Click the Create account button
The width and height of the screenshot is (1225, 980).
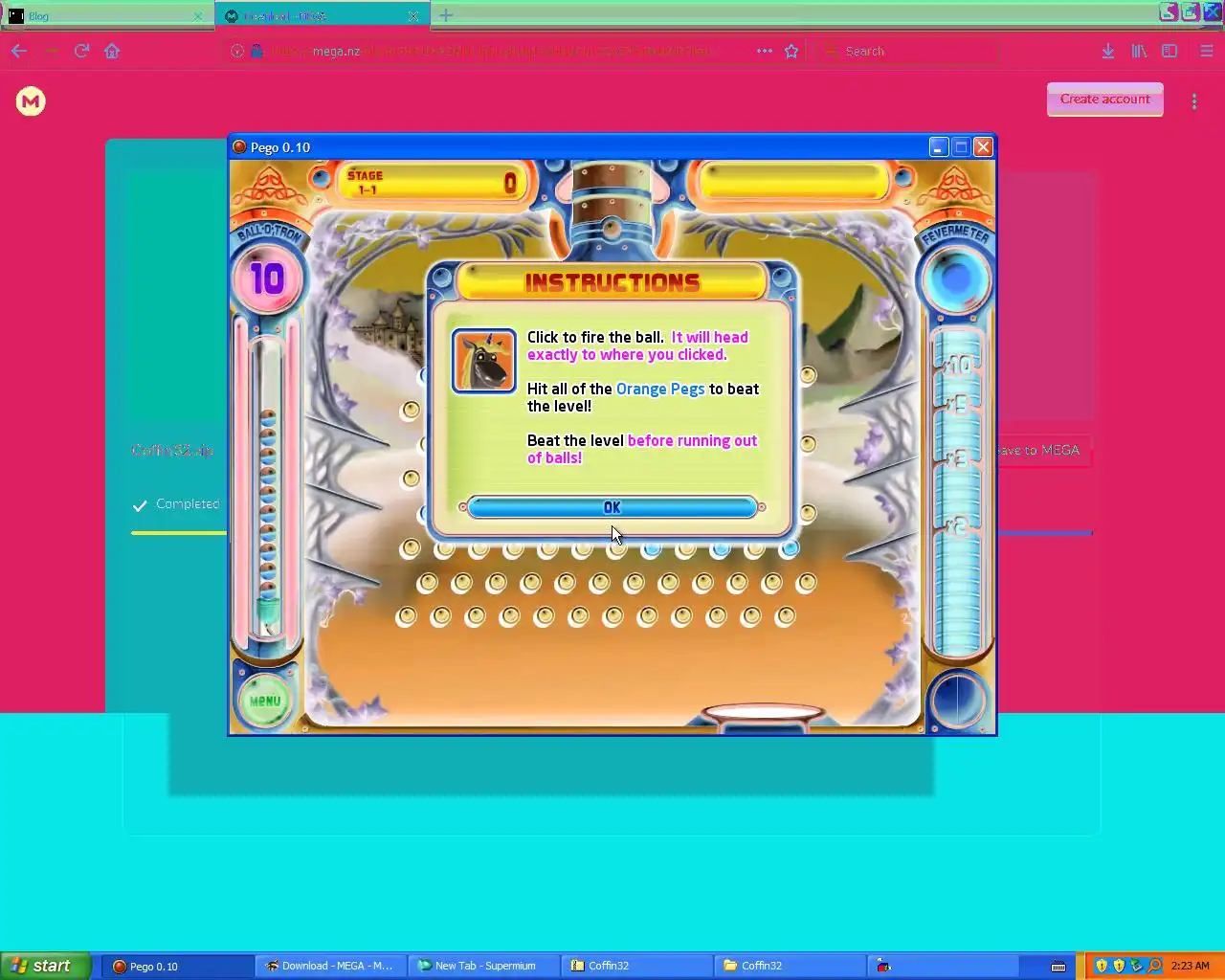(1105, 99)
